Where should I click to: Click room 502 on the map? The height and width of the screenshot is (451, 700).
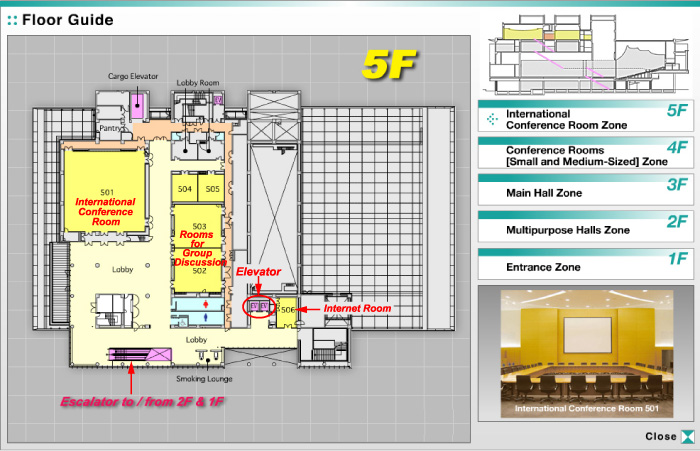(x=198, y=271)
